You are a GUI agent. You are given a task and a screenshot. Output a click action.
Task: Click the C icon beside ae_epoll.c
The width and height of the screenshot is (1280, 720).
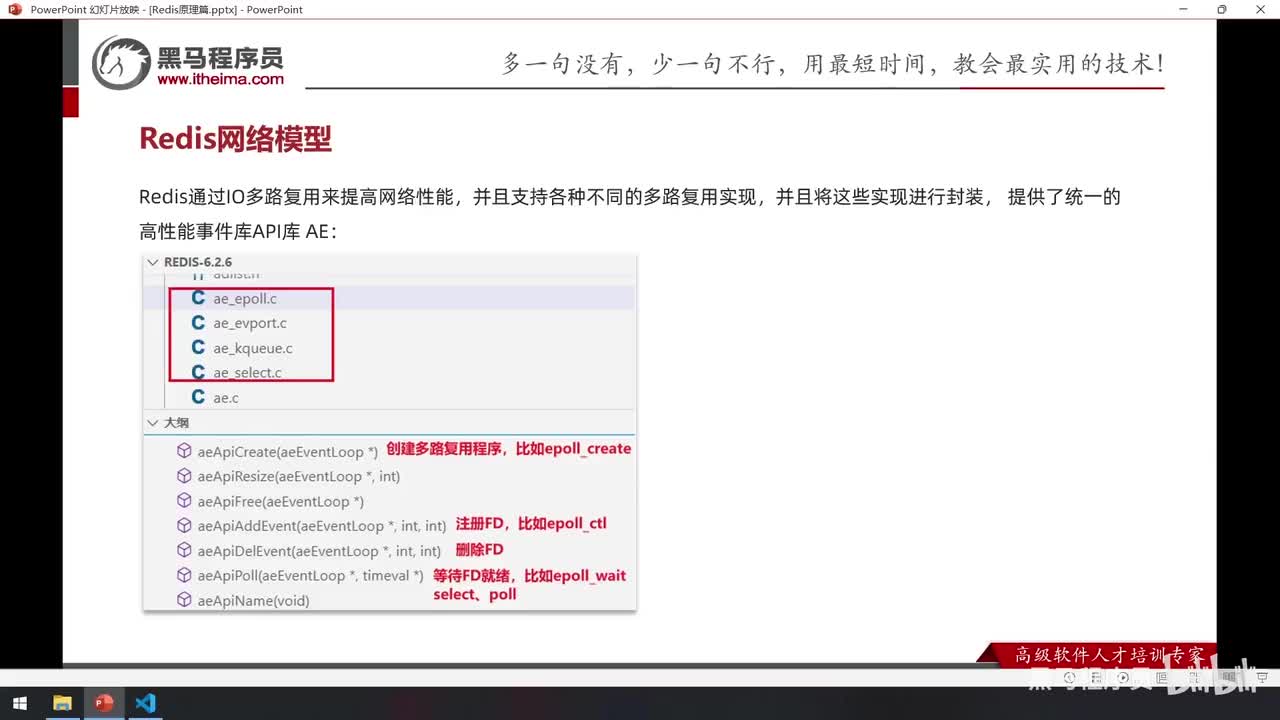click(198, 298)
